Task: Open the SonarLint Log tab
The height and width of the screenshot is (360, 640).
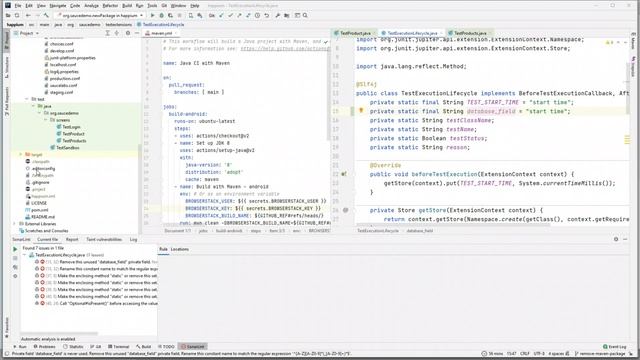Action: point(133,240)
